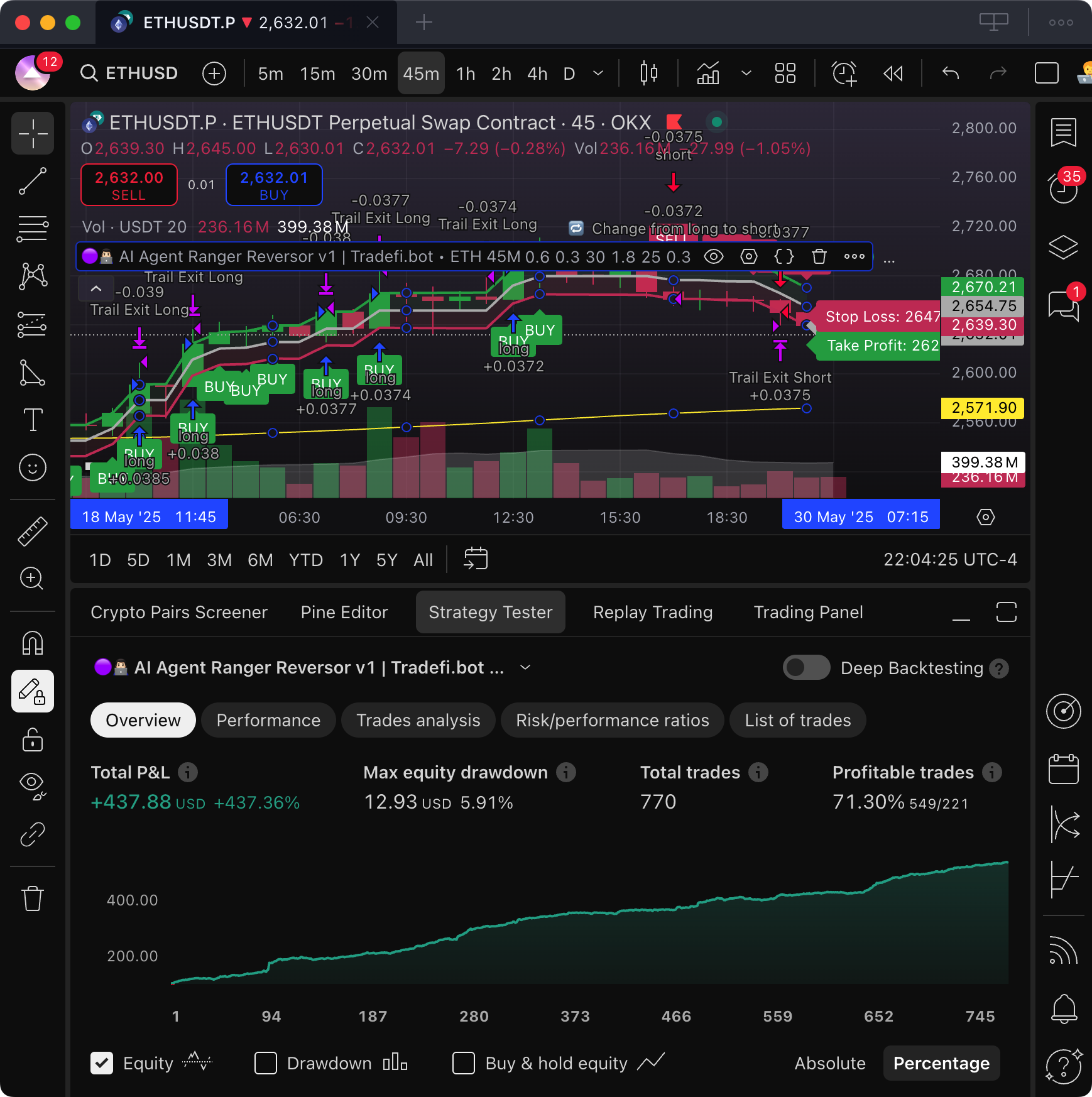
Task: Open the Layouts grid icon
Action: pos(785,74)
